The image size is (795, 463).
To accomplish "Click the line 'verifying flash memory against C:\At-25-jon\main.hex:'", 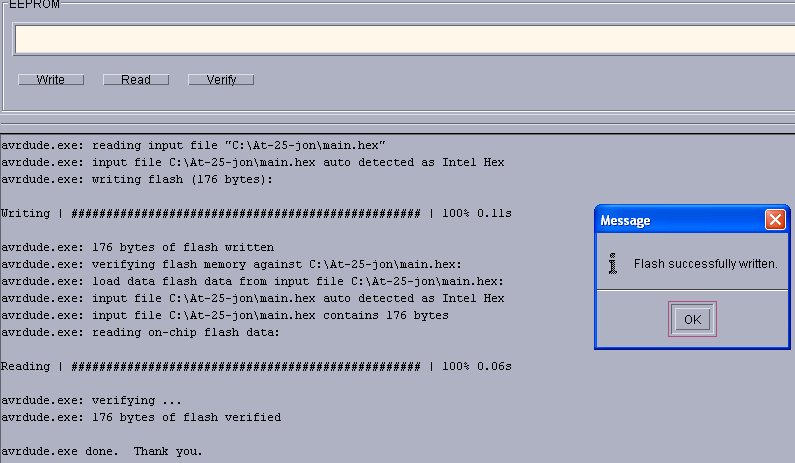I will (231, 264).
